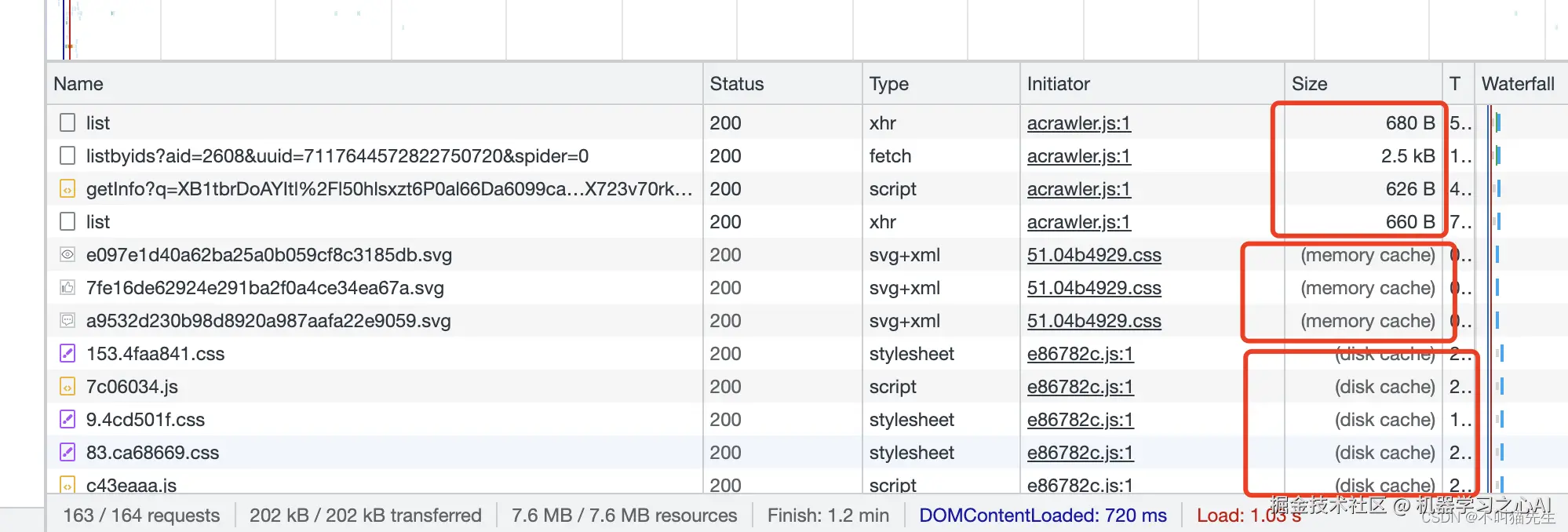This screenshot has height=532, width=1568.
Task: Click the document icon beside listbyids request
Action: tap(68, 156)
